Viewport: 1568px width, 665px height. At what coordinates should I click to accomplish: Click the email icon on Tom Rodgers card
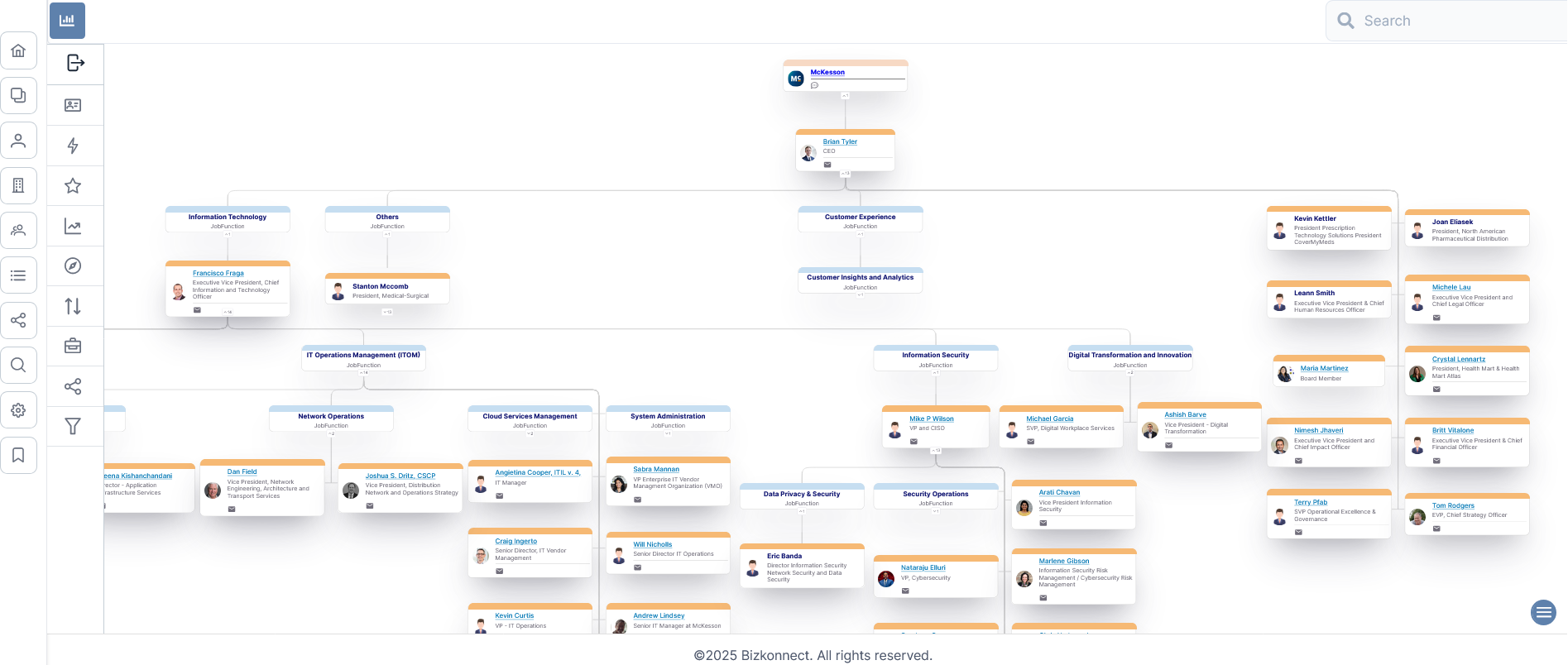point(1436,529)
